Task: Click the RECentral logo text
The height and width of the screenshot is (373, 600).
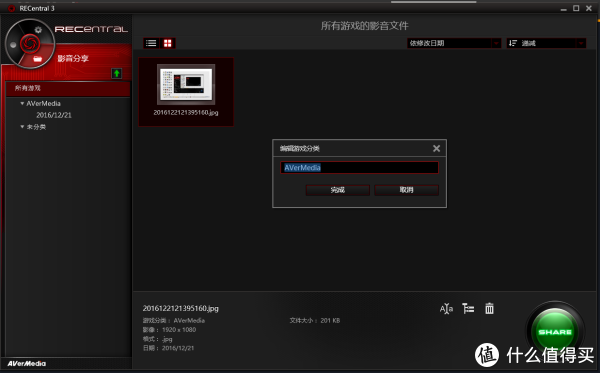Action: click(91, 29)
